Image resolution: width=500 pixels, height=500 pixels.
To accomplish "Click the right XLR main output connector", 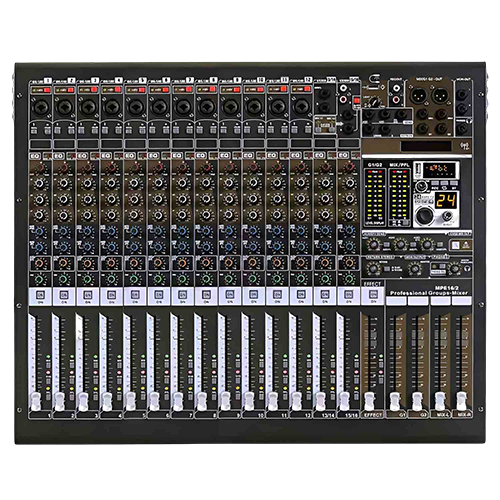I will pyautogui.click(x=441, y=95).
